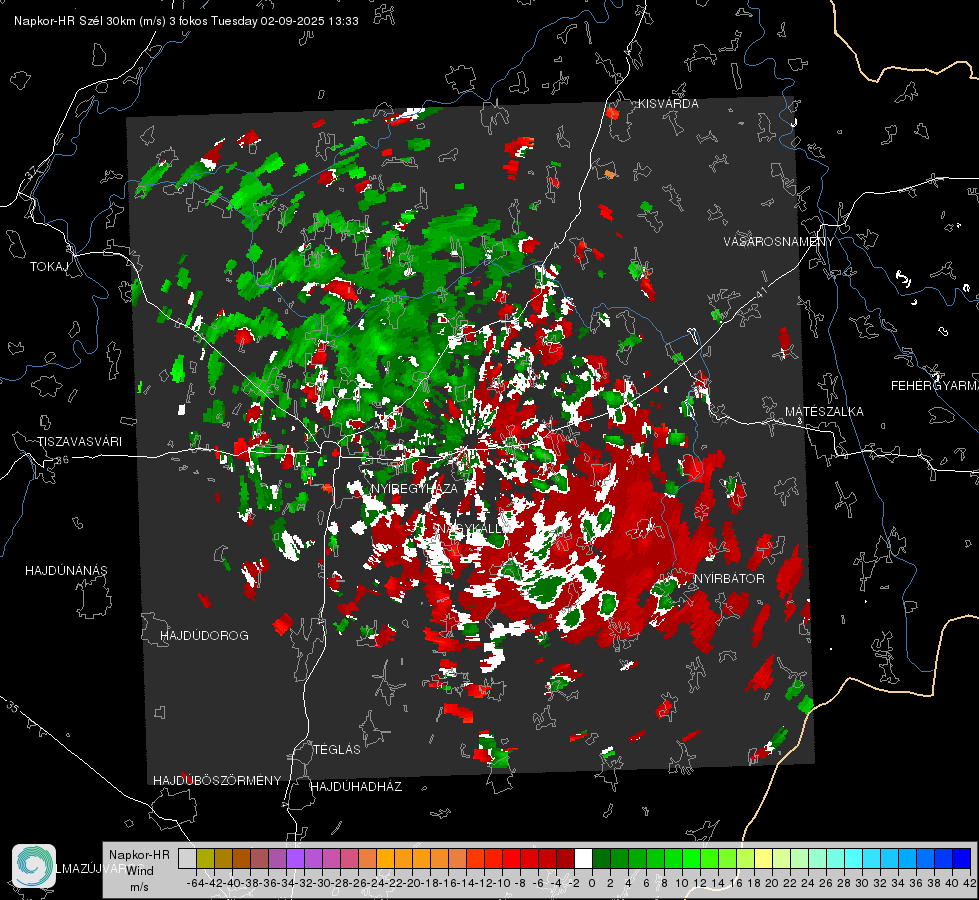Click the NYÍREGYHÁZA city label
979x900 pixels.
pos(414,488)
